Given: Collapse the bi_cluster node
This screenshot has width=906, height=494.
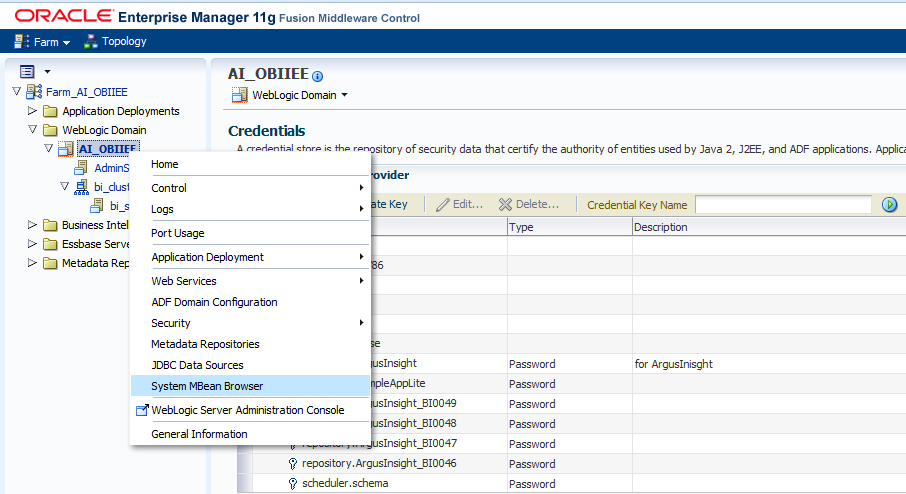Looking at the screenshot, I should [65, 186].
